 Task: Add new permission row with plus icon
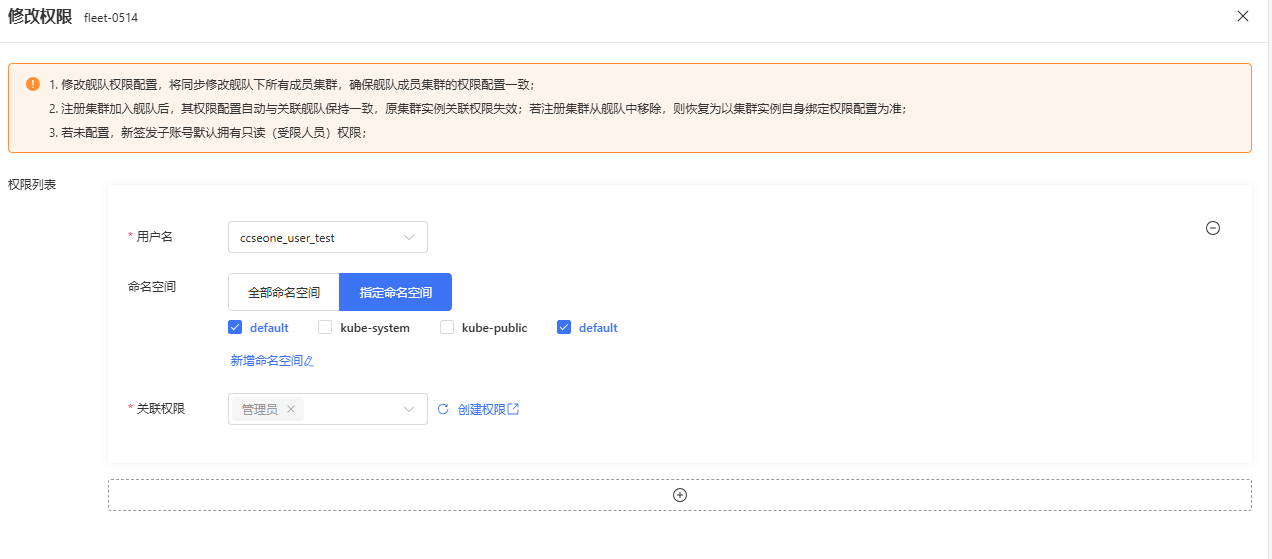coord(680,495)
